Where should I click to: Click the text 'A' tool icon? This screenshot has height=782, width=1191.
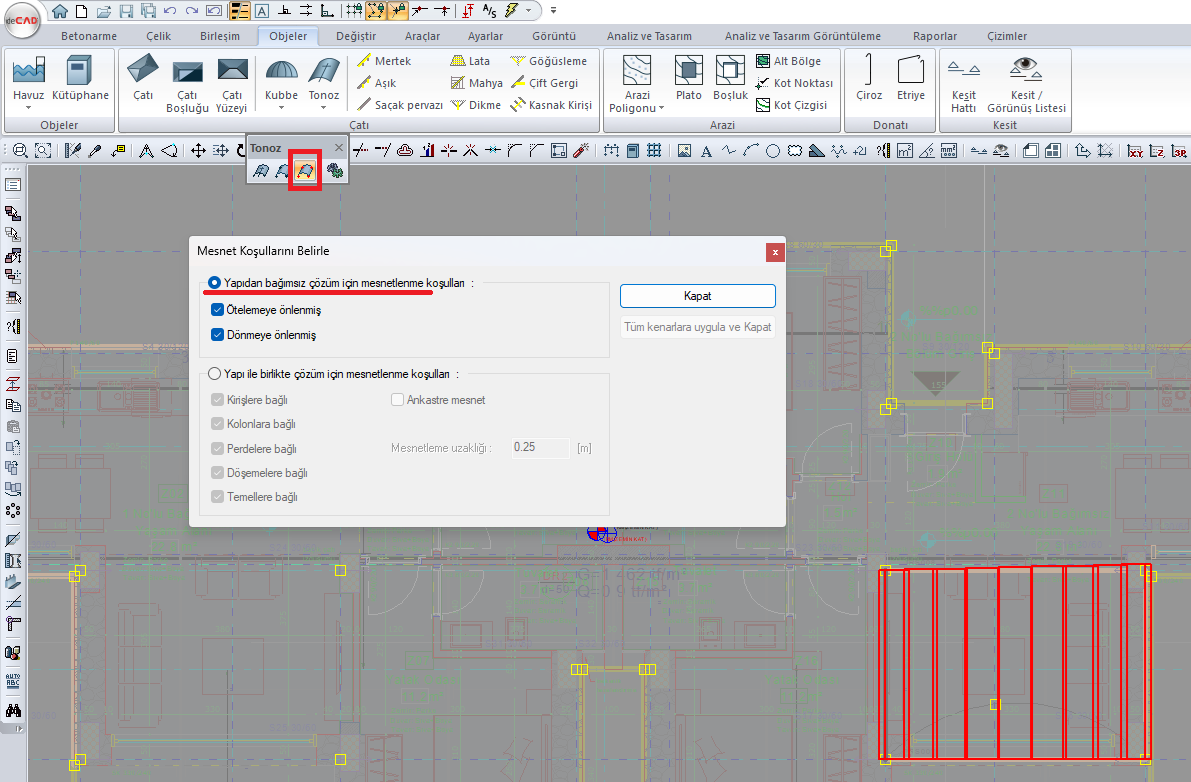point(706,150)
